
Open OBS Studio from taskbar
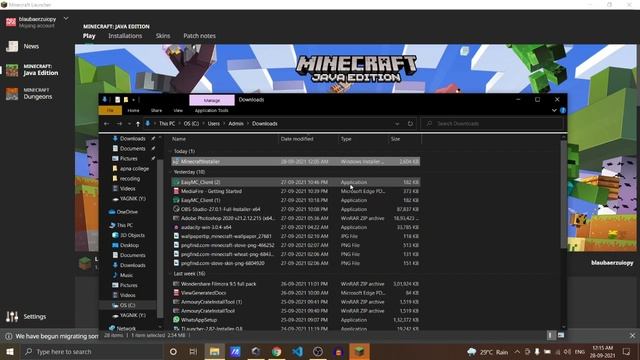click(318, 351)
